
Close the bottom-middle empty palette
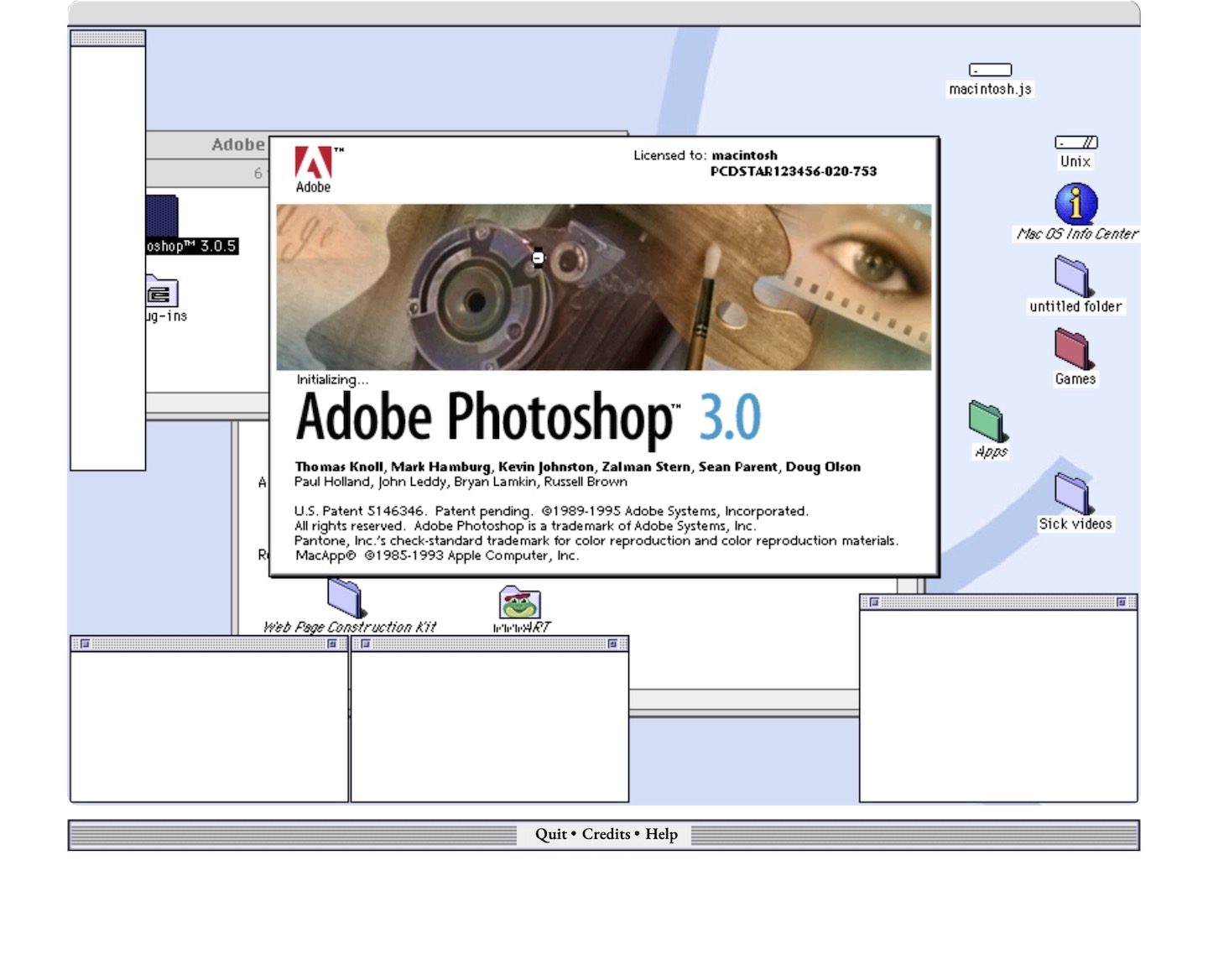point(365,644)
